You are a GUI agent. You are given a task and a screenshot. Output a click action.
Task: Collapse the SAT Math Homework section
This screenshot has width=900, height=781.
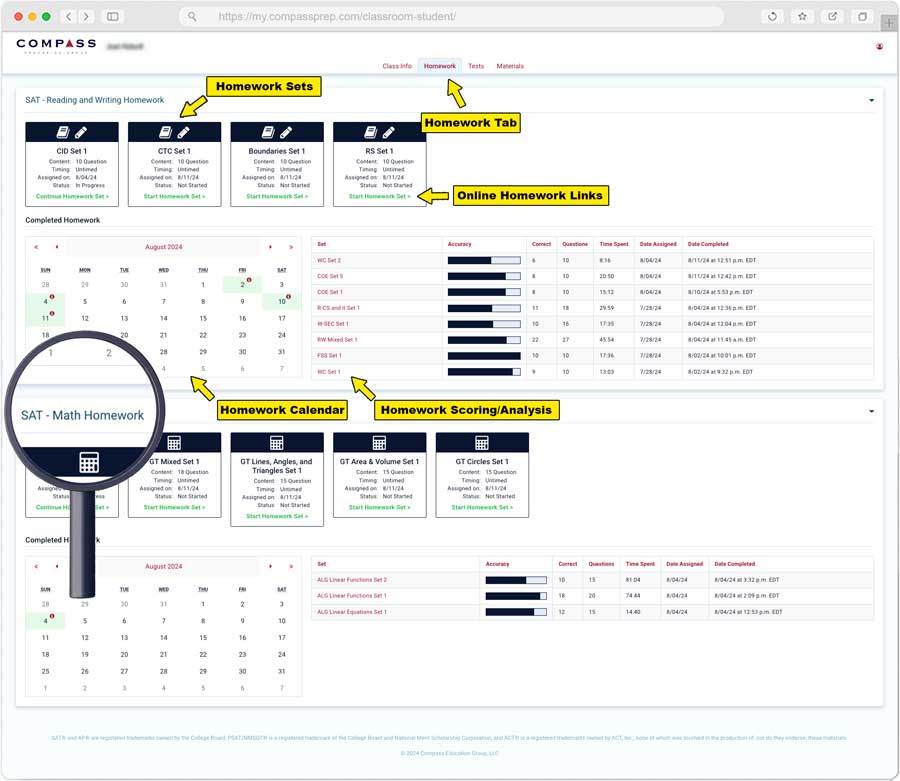[871, 411]
